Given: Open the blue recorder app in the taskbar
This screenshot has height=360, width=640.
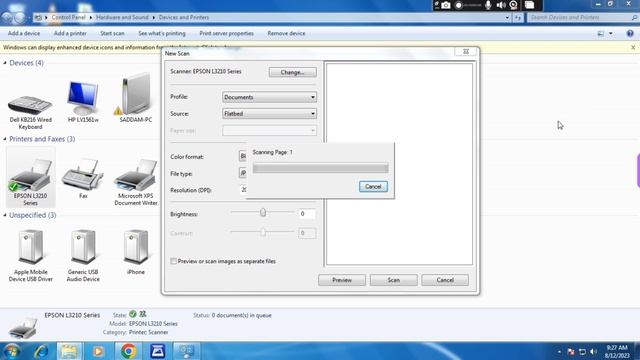Looking at the screenshot, I should coord(158,351).
